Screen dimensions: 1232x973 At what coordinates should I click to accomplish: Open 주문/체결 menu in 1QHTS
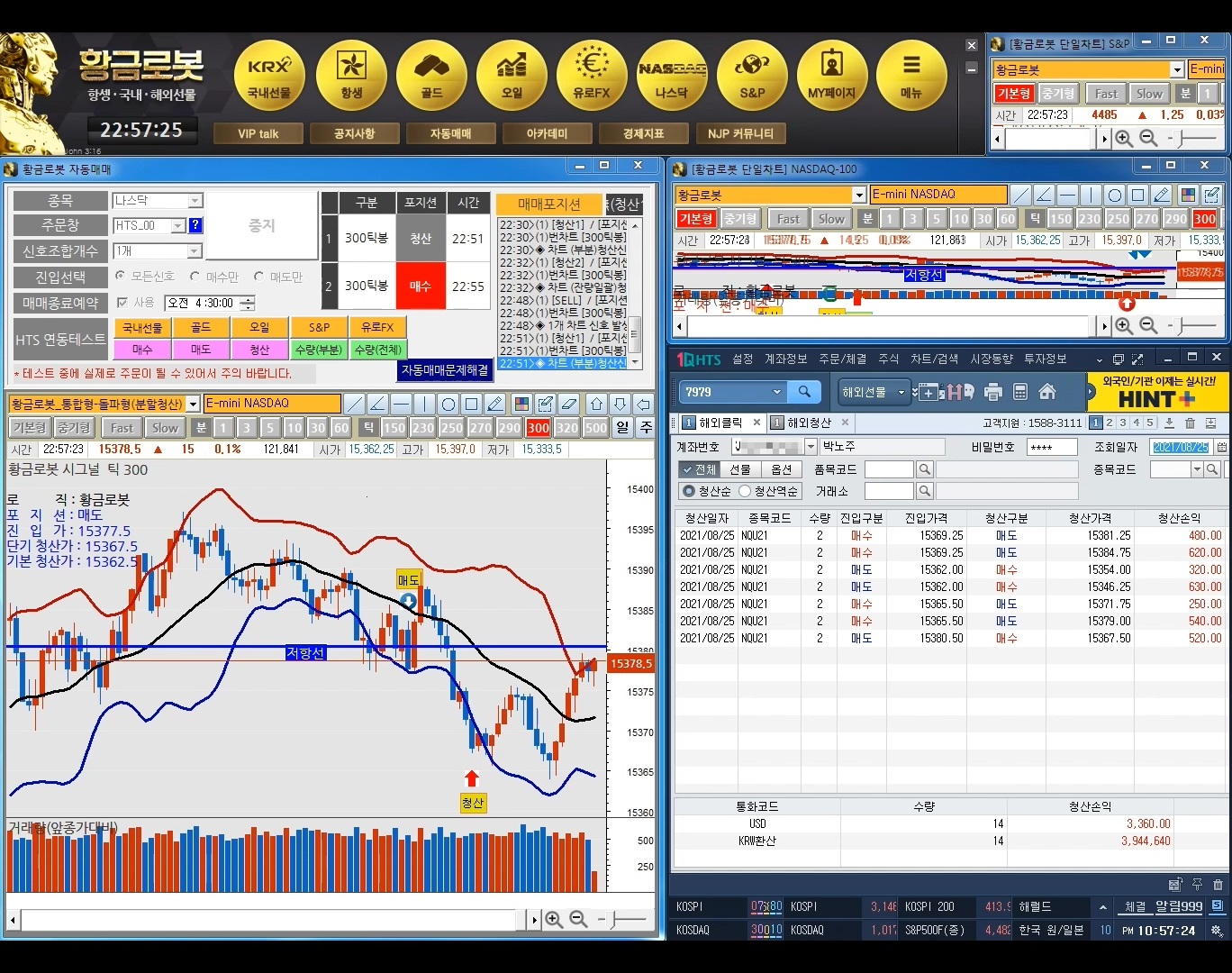point(843,359)
